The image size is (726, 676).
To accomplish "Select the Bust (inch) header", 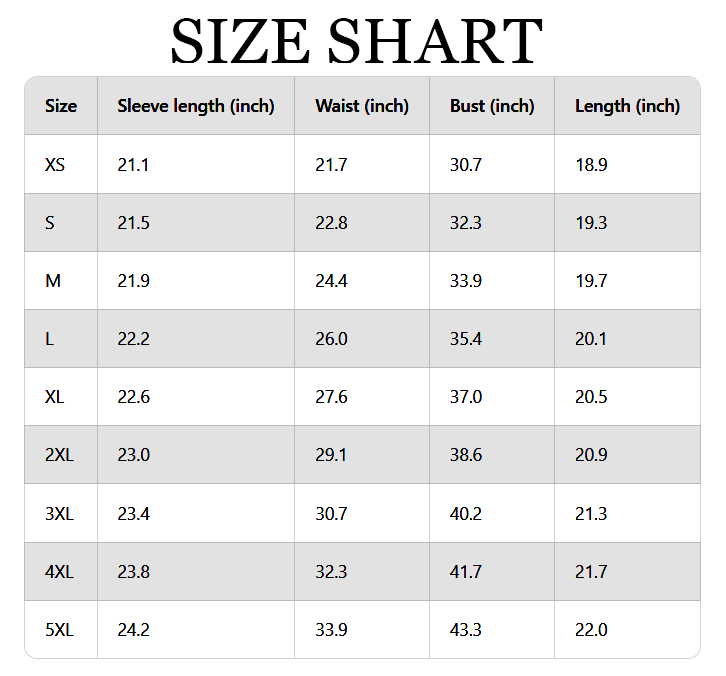I will [492, 106].
